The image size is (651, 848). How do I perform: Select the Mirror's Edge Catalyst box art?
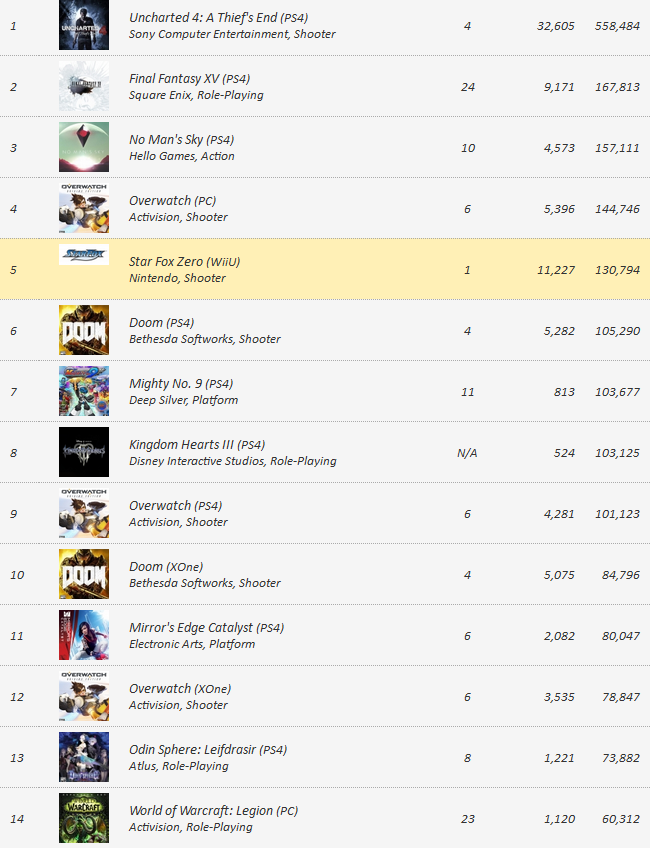click(84, 635)
